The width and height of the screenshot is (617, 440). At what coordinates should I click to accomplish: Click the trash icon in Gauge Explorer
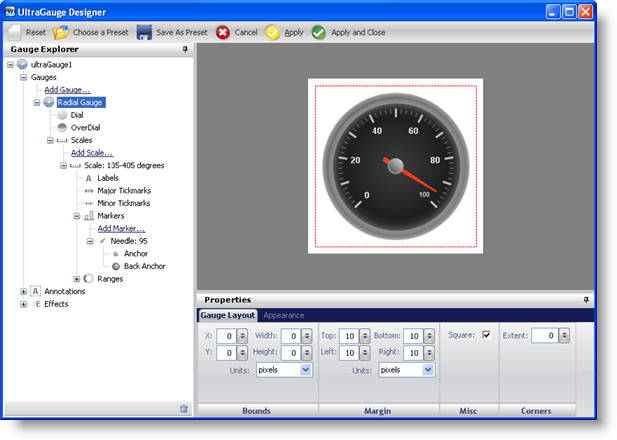[183, 408]
